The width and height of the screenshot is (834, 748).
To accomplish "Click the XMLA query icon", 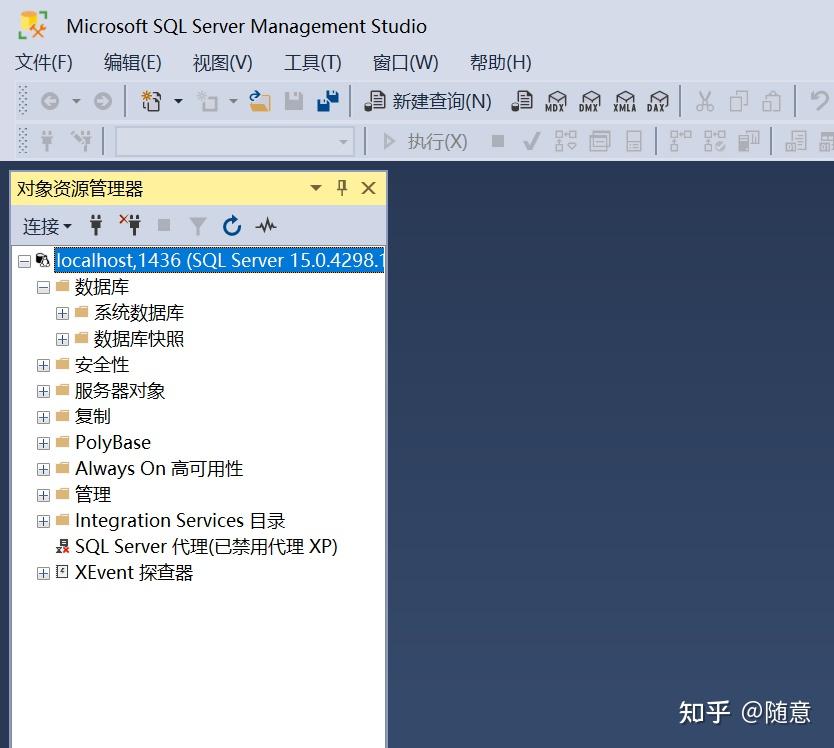I will 624,101.
